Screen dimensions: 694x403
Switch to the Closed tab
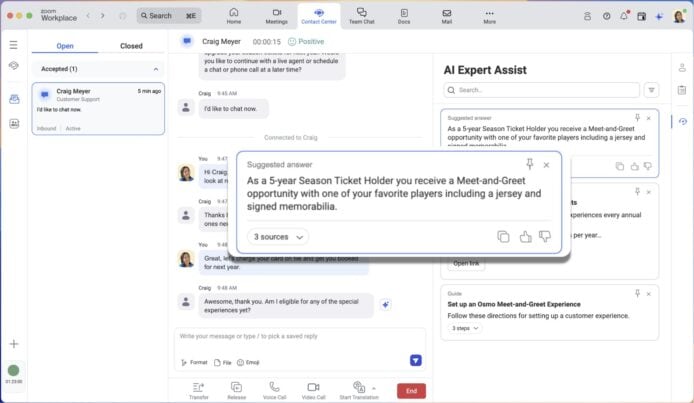(x=131, y=46)
